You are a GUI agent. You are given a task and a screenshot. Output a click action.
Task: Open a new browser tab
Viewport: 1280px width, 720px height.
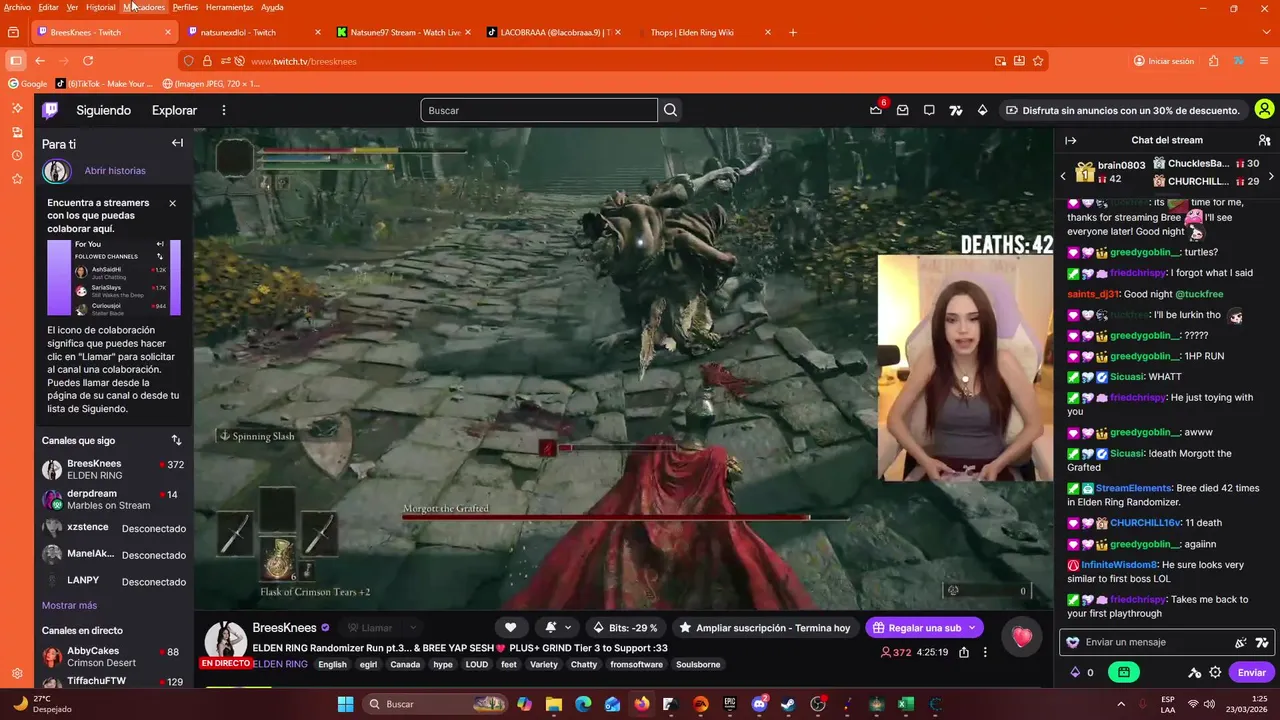click(793, 32)
